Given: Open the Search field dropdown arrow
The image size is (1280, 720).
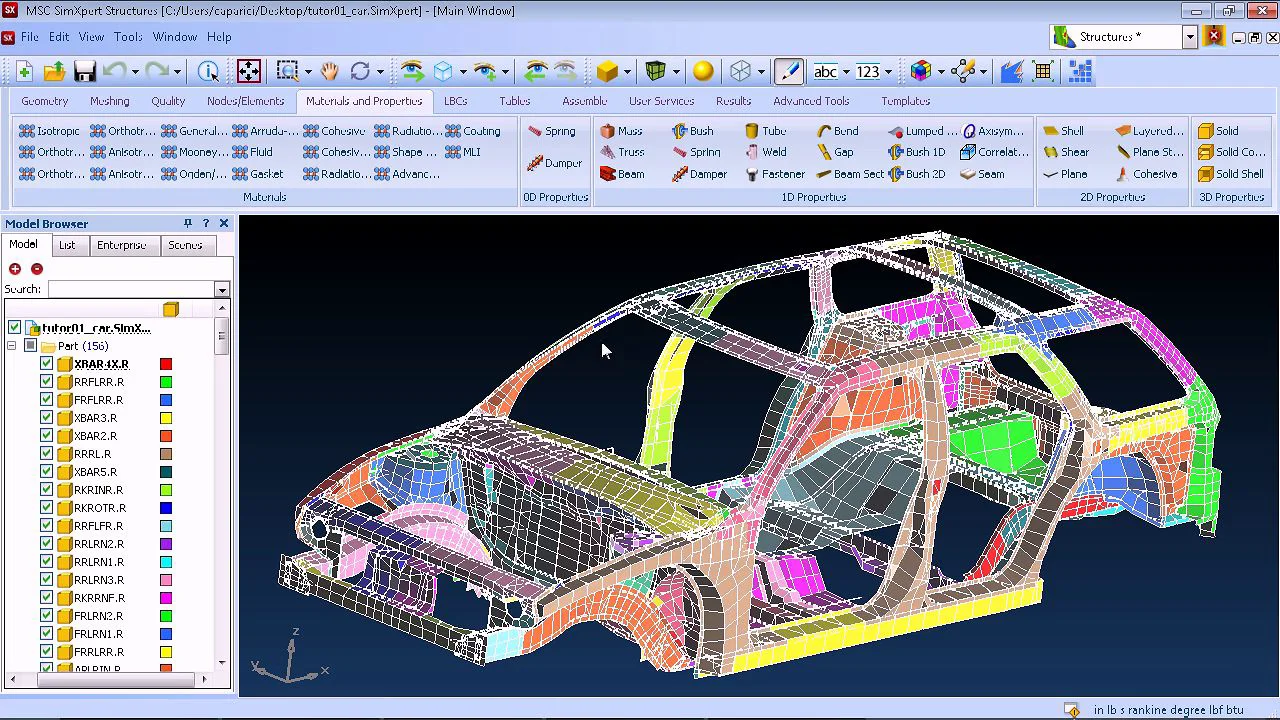Looking at the screenshot, I should click(x=222, y=289).
